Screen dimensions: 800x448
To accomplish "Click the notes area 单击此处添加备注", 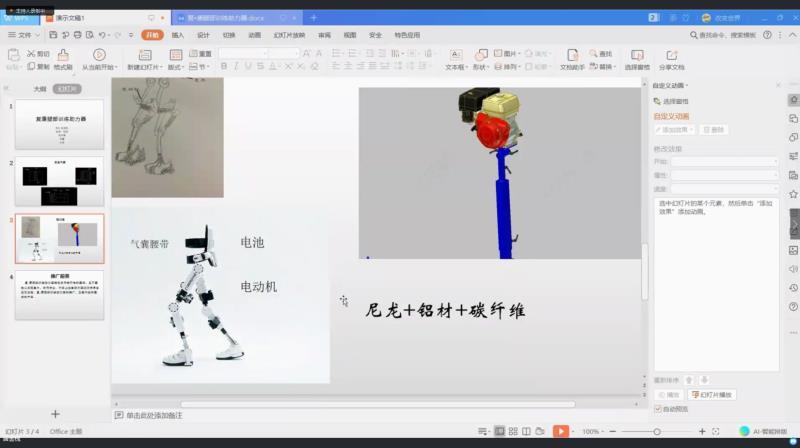I will coord(154,415).
